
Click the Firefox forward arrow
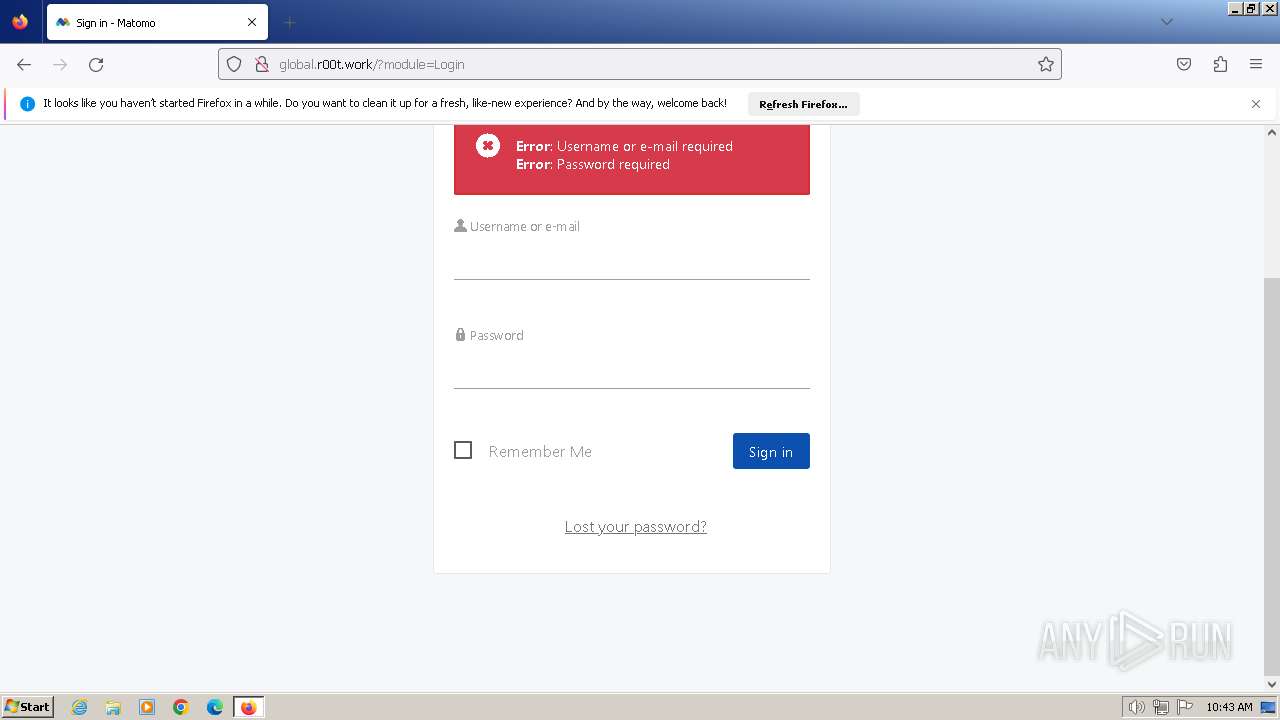click(x=60, y=64)
